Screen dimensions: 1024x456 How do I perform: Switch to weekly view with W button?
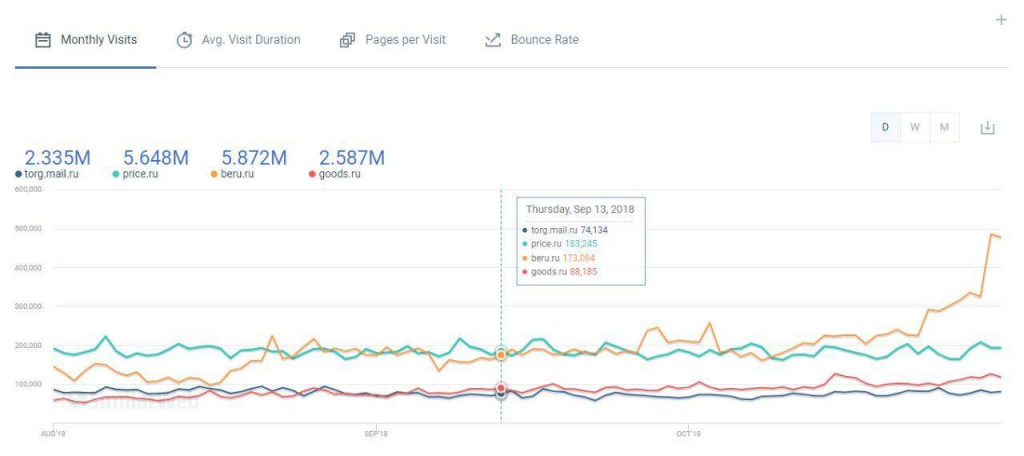coord(914,127)
